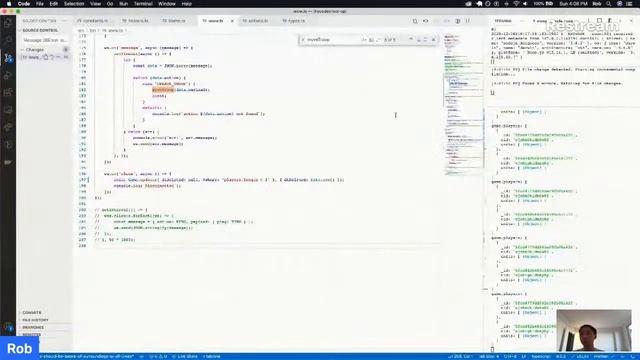The height and width of the screenshot is (360, 640).
Task: Close the active editor tab
Action: (x=232, y=21)
